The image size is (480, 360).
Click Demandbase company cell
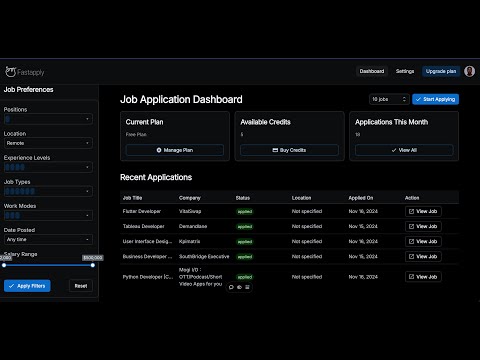coord(193,226)
